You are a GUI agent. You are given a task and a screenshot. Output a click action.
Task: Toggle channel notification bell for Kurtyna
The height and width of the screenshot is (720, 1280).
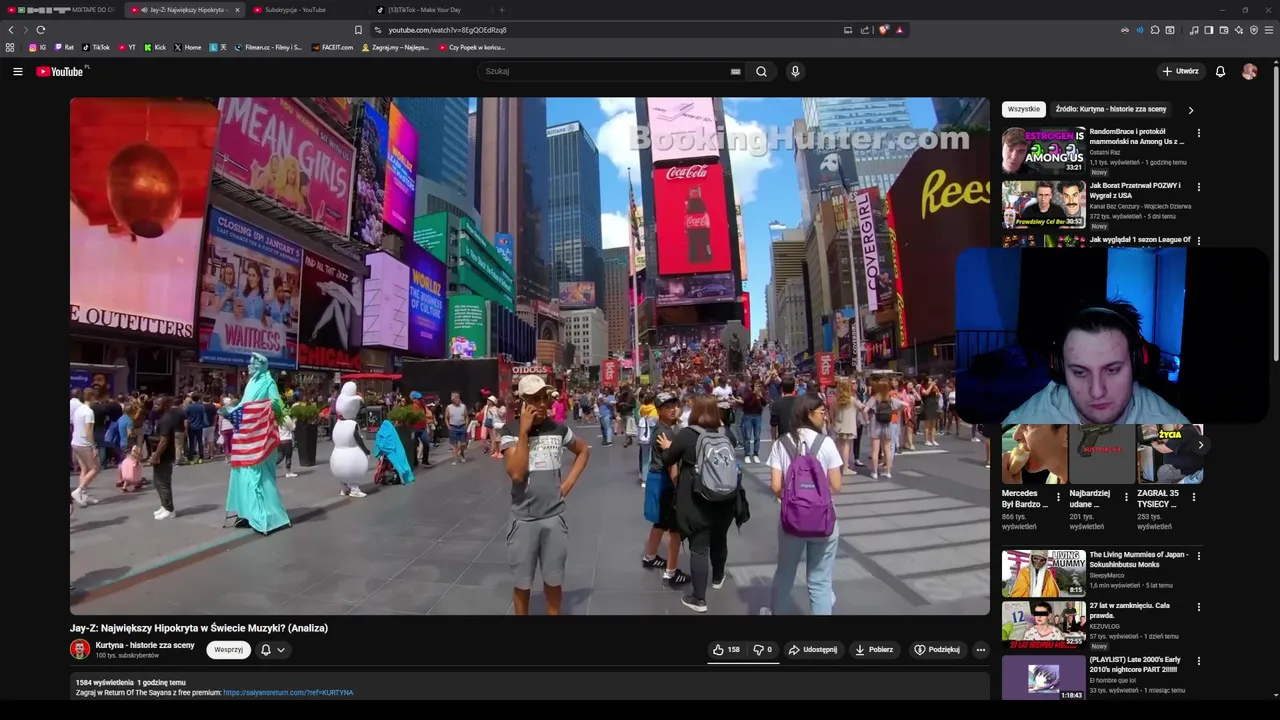pyautogui.click(x=266, y=649)
